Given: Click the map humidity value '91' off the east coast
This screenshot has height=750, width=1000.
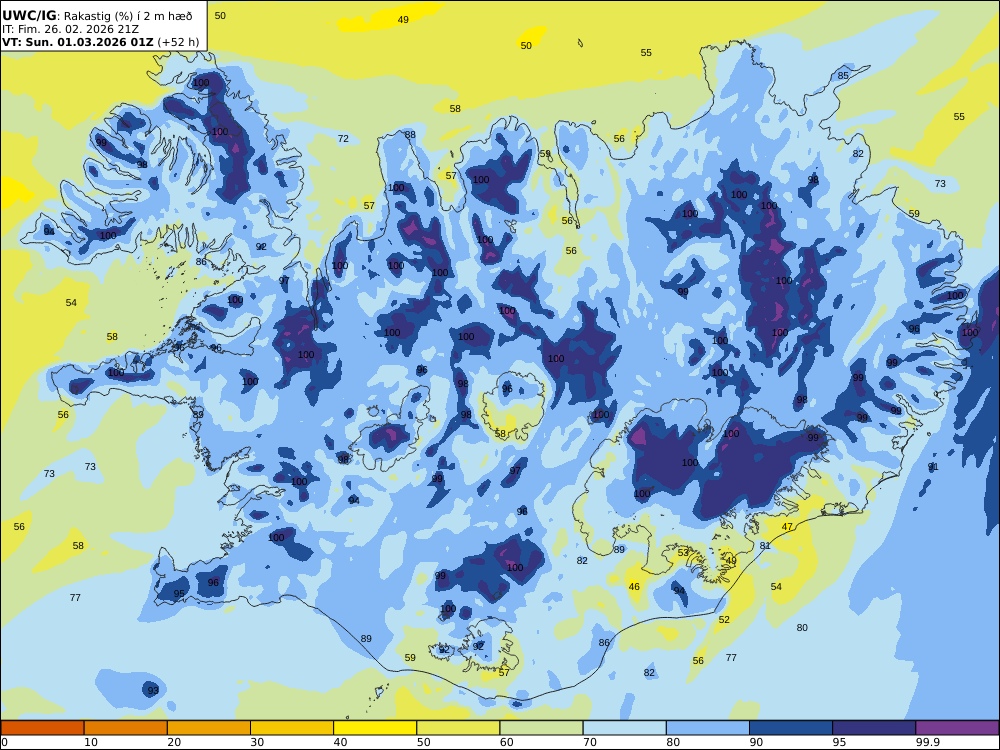Looking at the screenshot, I should pyautogui.click(x=933, y=467).
